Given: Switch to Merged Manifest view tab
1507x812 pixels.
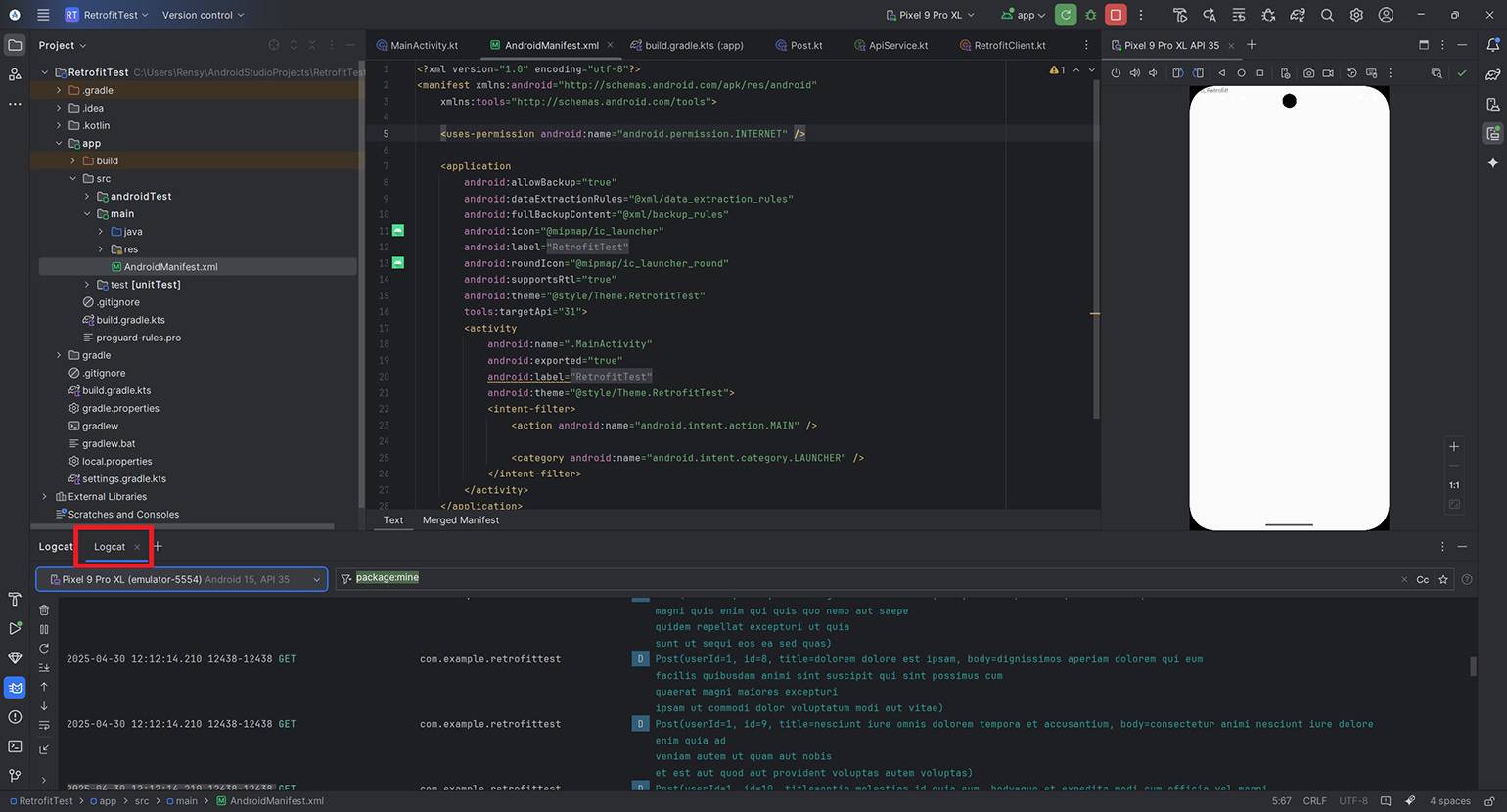Looking at the screenshot, I should pyautogui.click(x=460, y=520).
